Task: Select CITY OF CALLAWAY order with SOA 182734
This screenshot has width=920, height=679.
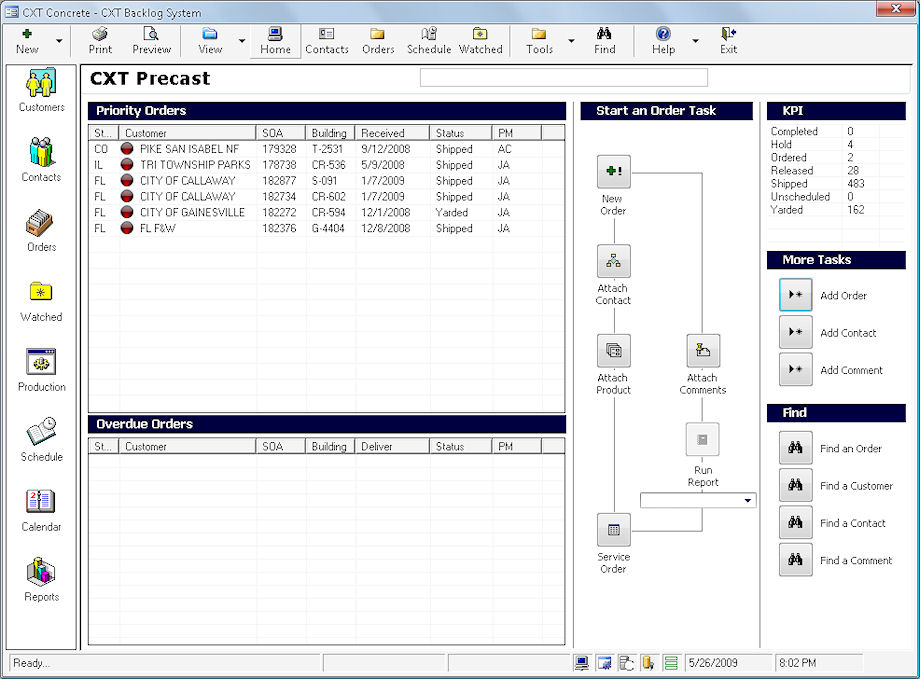Action: click(x=326, y=197)
